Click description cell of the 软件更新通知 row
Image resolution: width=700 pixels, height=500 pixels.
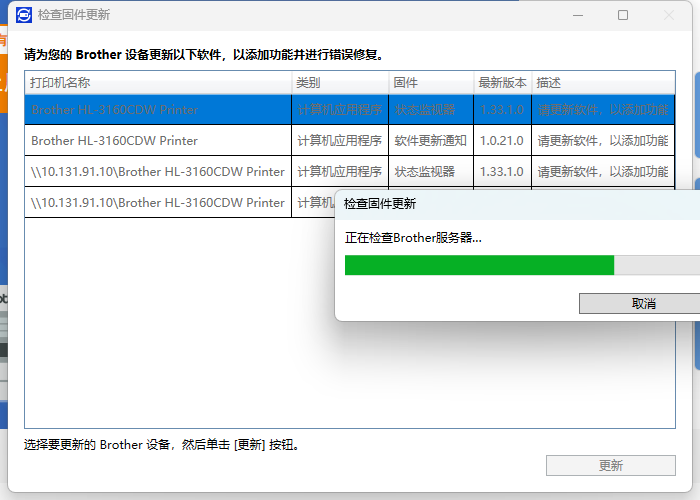coord(603,141)
